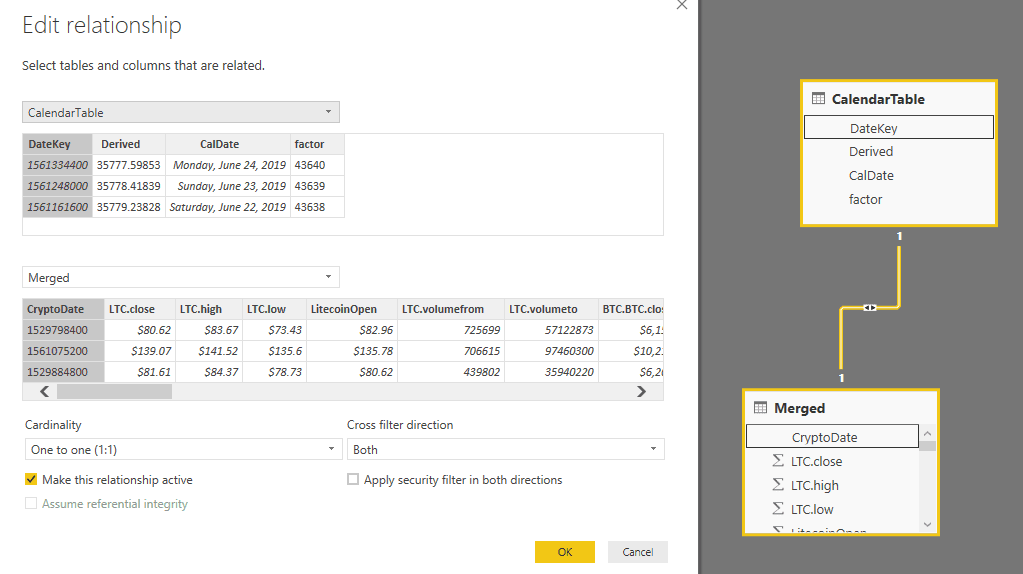The height and width of the screenshot is (574, 1023).
Task: Select the factor column header in preview
Action: point(317,144)
